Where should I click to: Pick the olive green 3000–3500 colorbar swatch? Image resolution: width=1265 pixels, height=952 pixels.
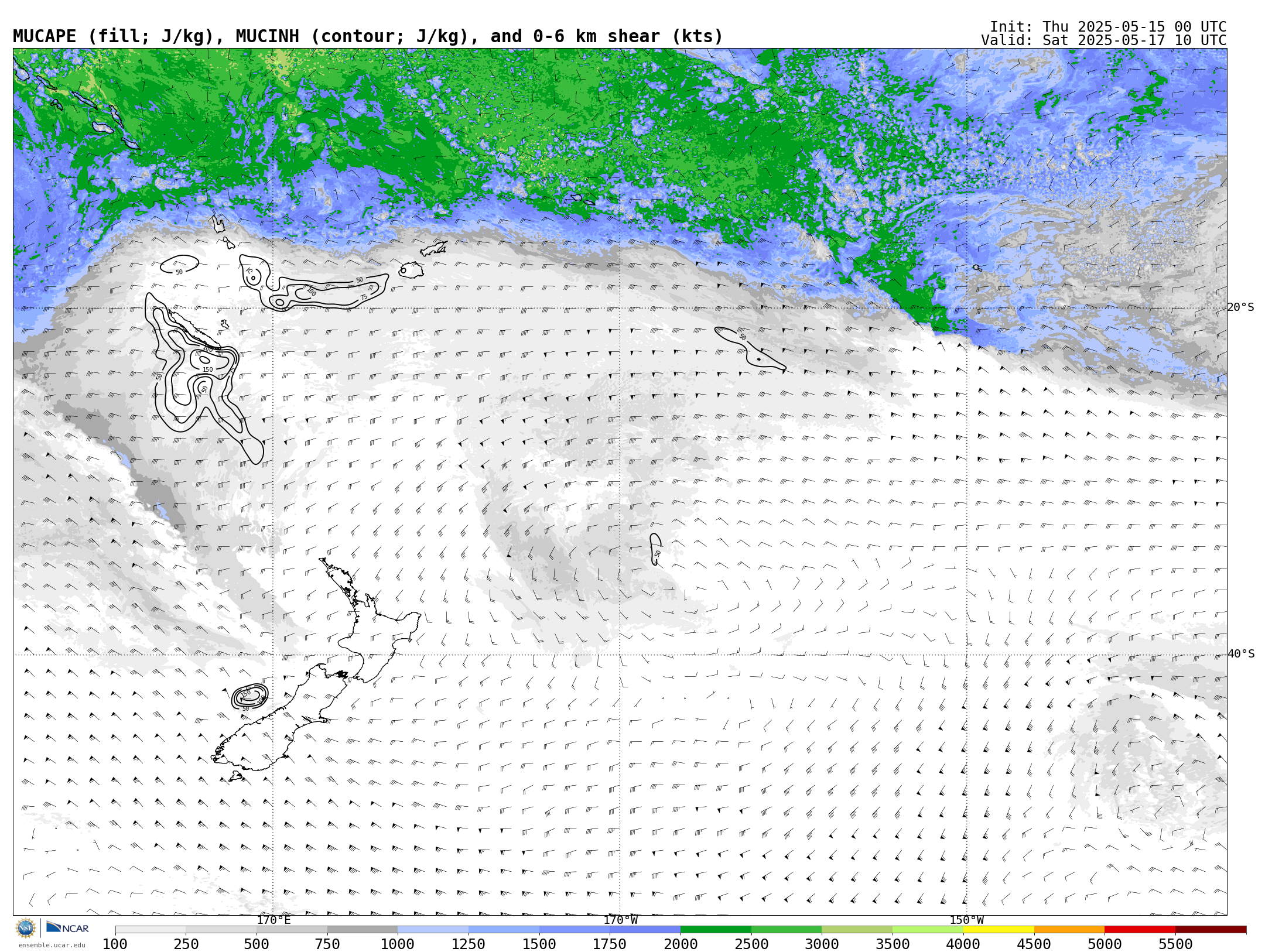click(857, 930)
